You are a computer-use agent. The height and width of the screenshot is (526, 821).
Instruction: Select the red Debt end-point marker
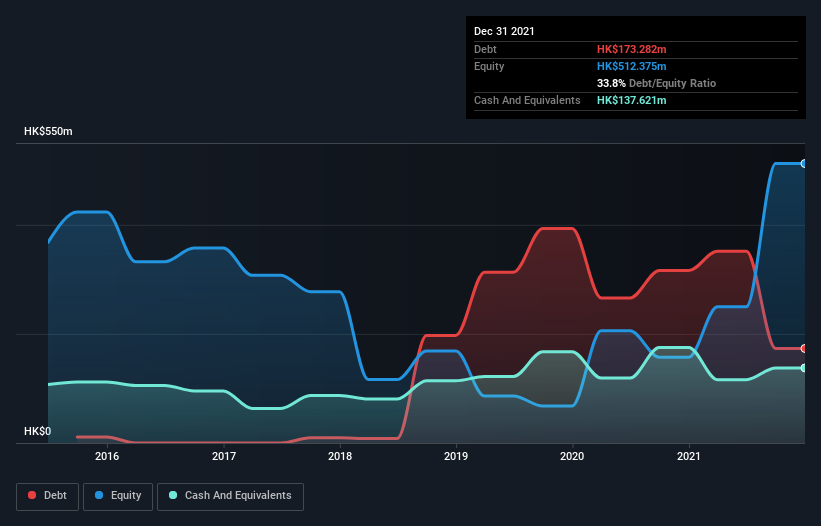point(804,349)
